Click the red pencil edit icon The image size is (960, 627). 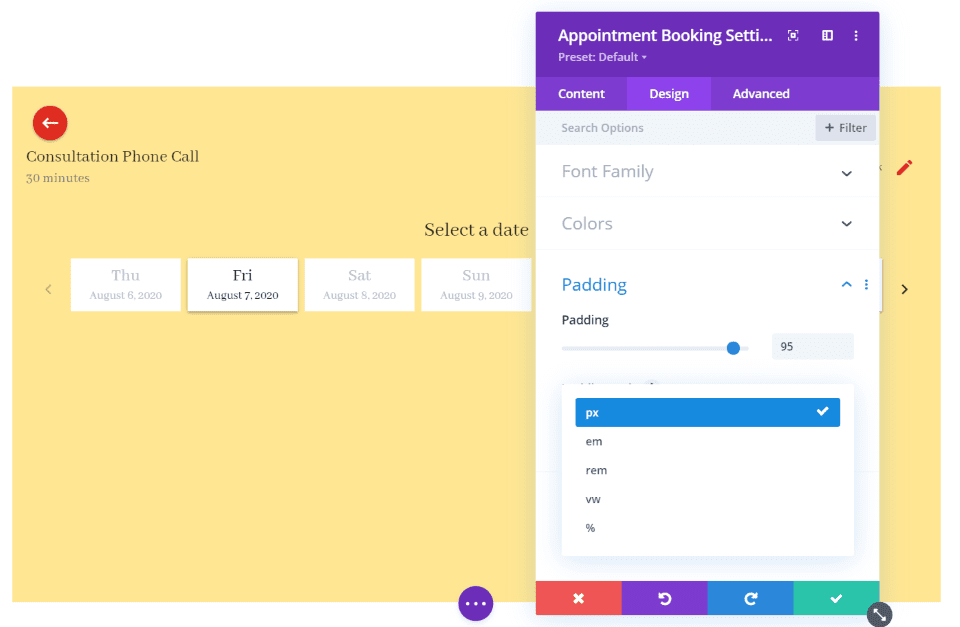905,168
